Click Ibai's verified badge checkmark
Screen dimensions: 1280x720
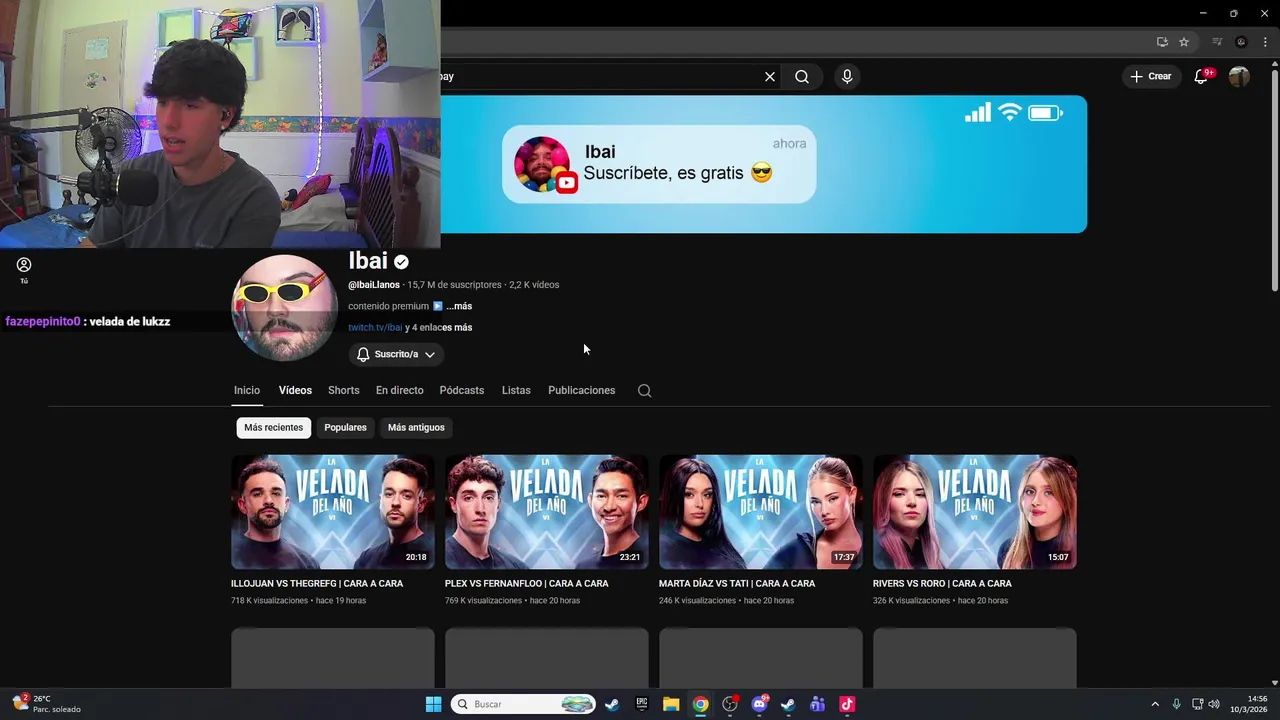pyautogui.click(x=401, y=262)
